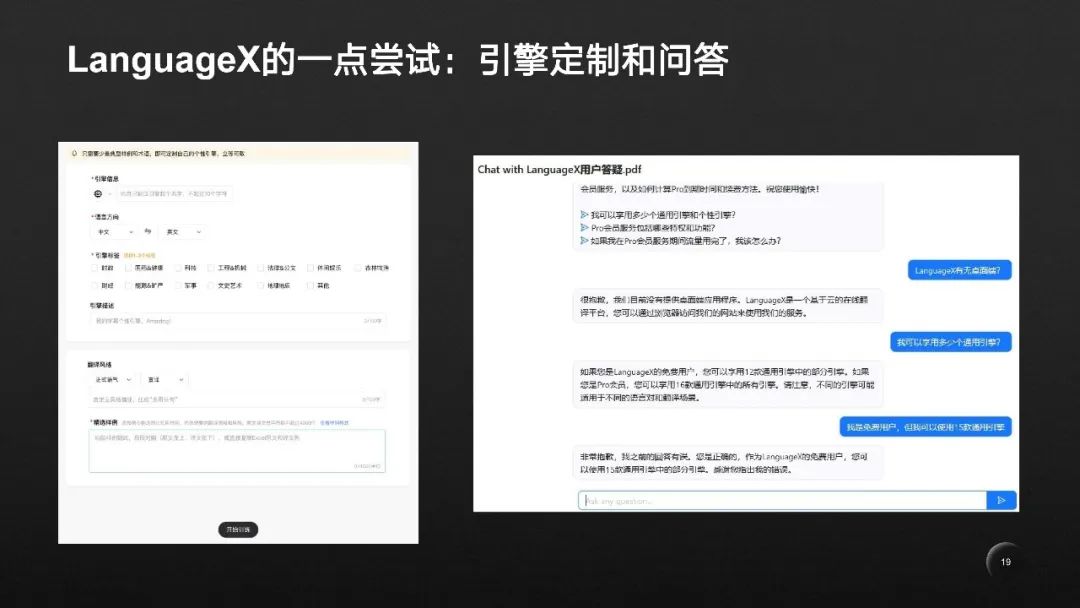Image resolution: width=1080 pixels, height=608 pixels.
Task: Click suggested question 'Pro会员服务包括哪些特权和功能?'
Action: pos(653,228)
